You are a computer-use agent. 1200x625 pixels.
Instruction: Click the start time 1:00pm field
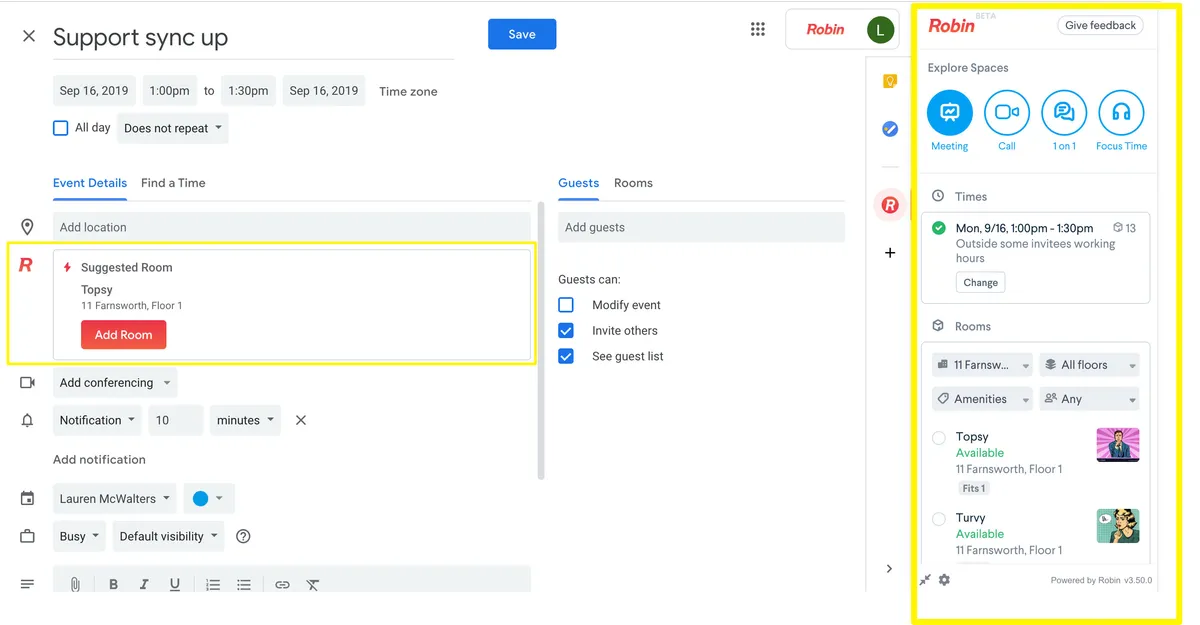pyautogui.click(x=169, y=91)
